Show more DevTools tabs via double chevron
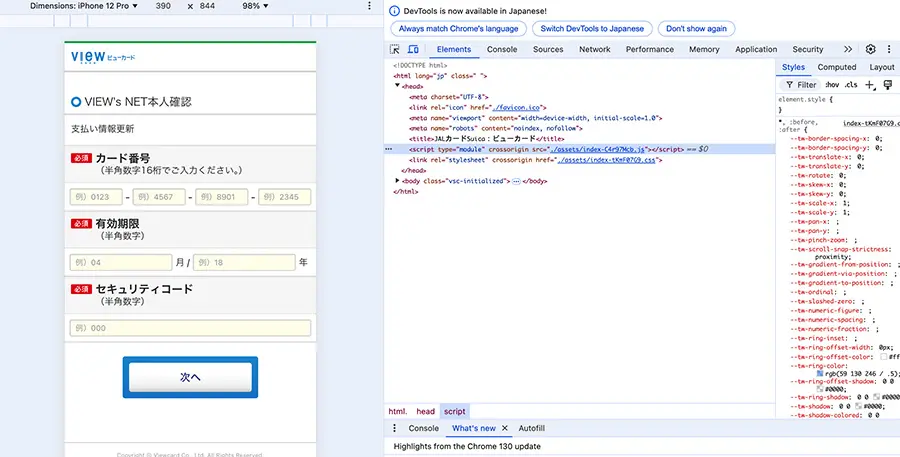The width and height of the screenshot is (900, 457). (848, 49)
